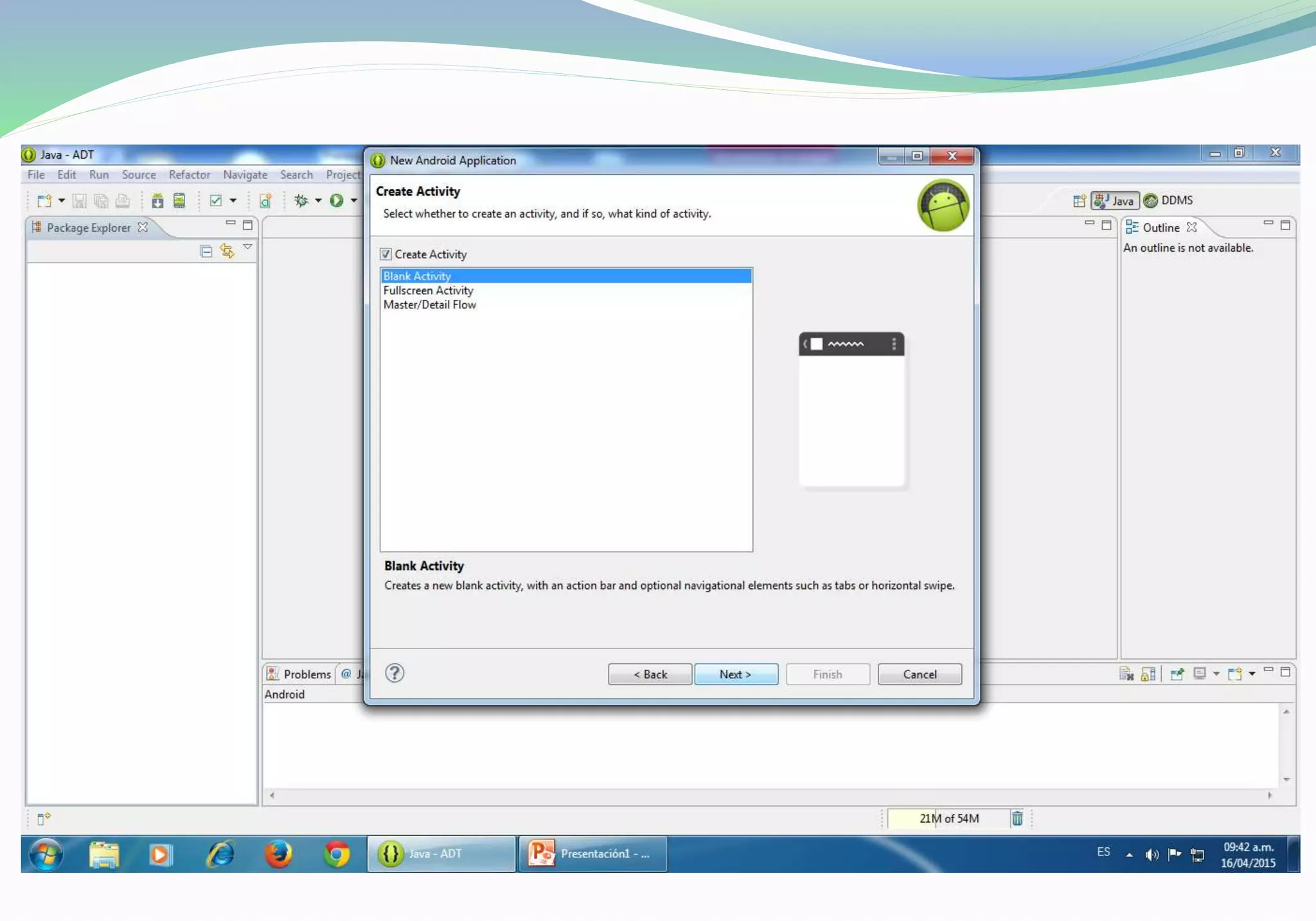Click the dialog help question mark
Image resolution: width=1316 pixels, height=921 pixels.
(x=395, y=673)
